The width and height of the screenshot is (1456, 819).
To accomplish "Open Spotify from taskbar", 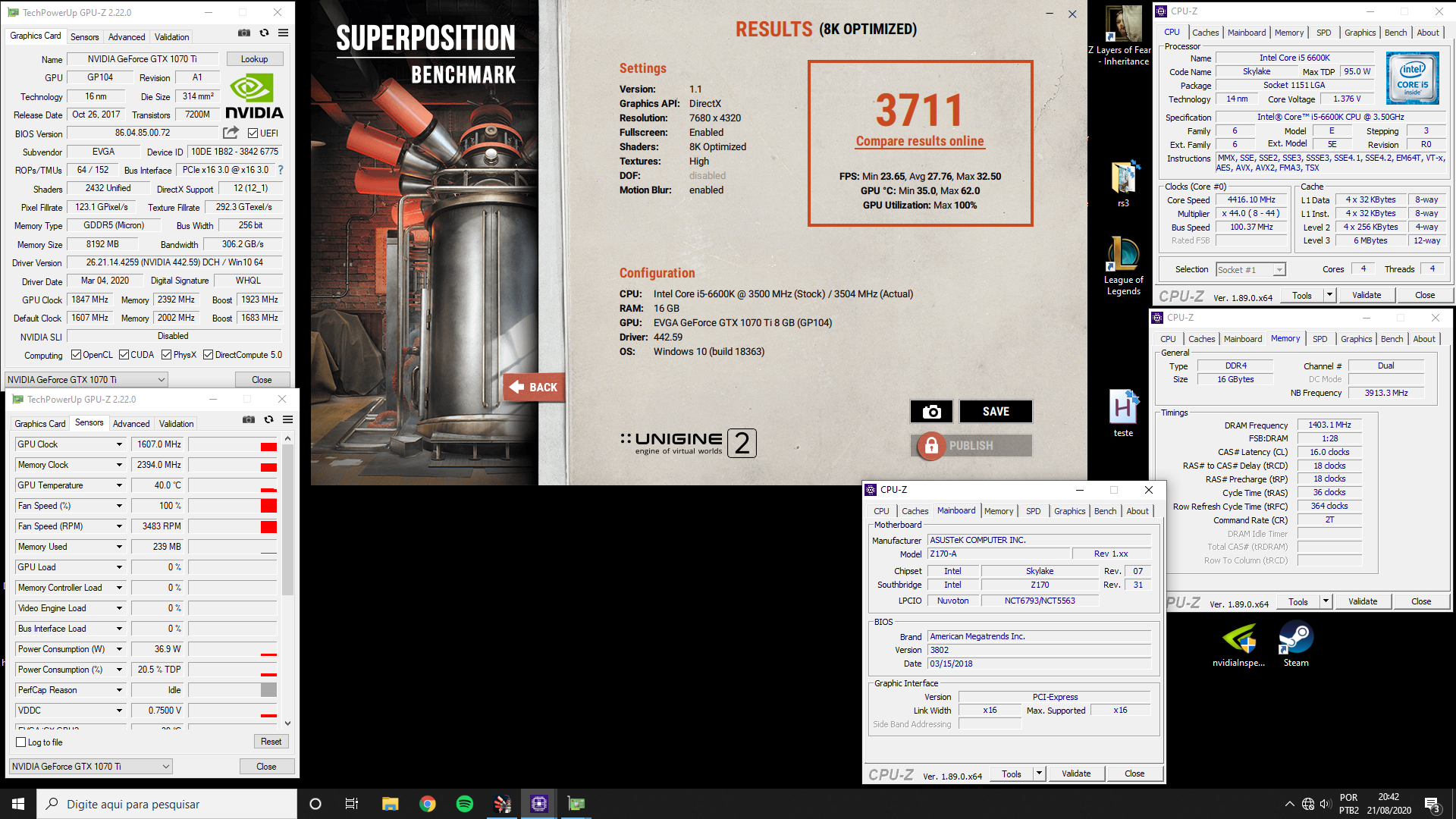I will pyautogui.click(x=465, y=804).
